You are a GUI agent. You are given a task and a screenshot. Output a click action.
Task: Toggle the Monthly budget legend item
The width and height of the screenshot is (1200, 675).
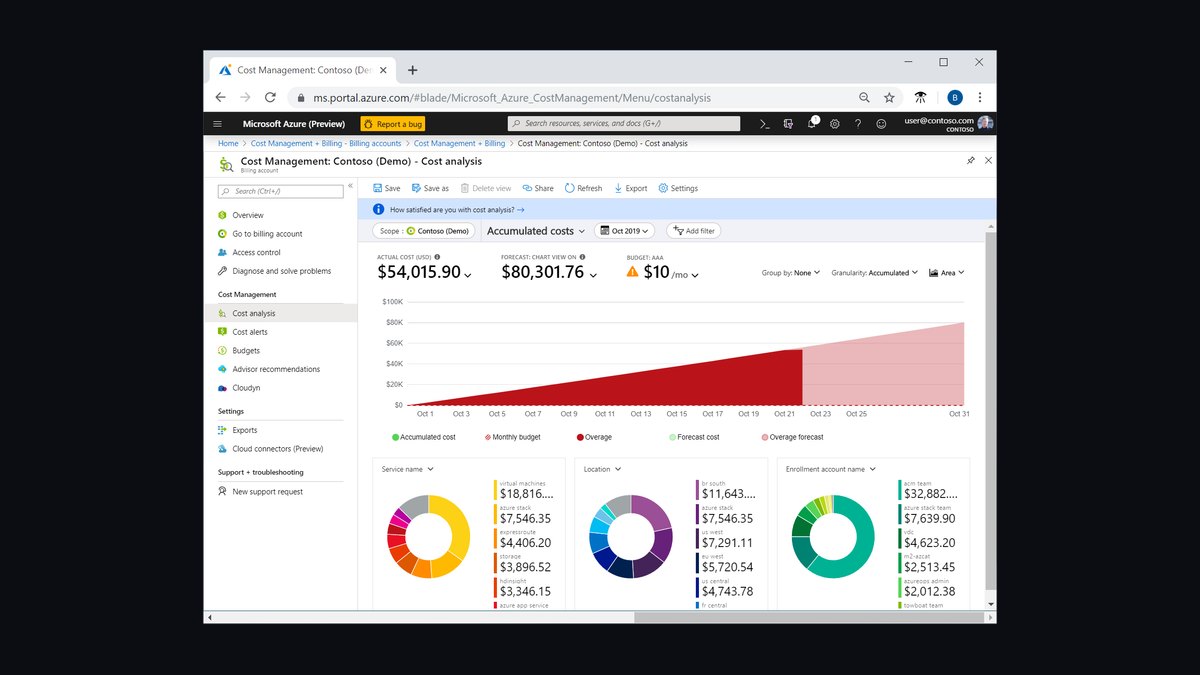pos(512,437)
